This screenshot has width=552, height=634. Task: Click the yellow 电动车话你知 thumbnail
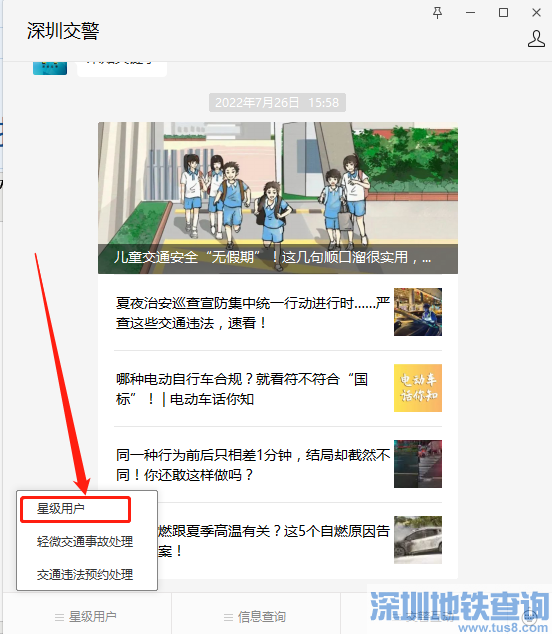tap(418, 388)
